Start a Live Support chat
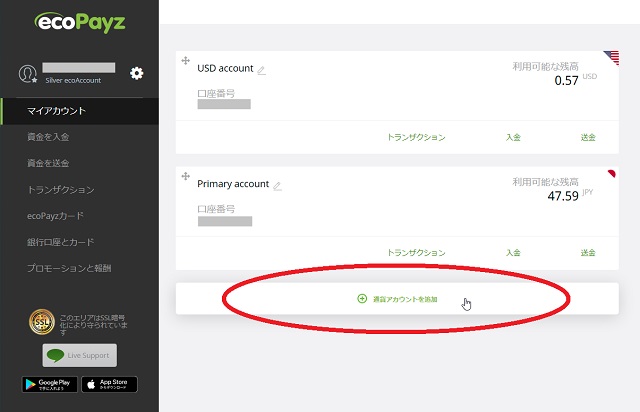 coord(79,355)
